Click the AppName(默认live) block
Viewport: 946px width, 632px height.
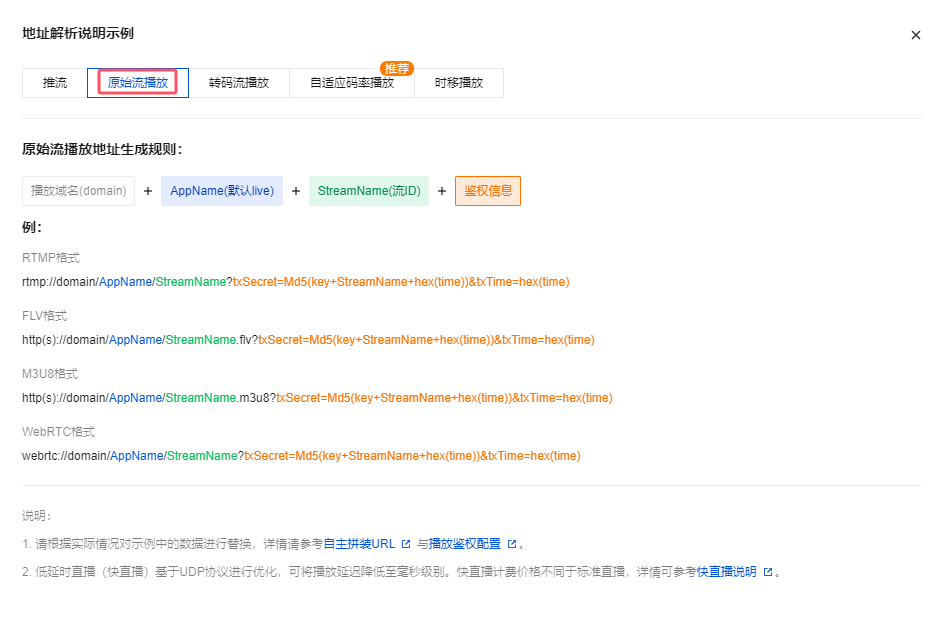pos(222,191)
